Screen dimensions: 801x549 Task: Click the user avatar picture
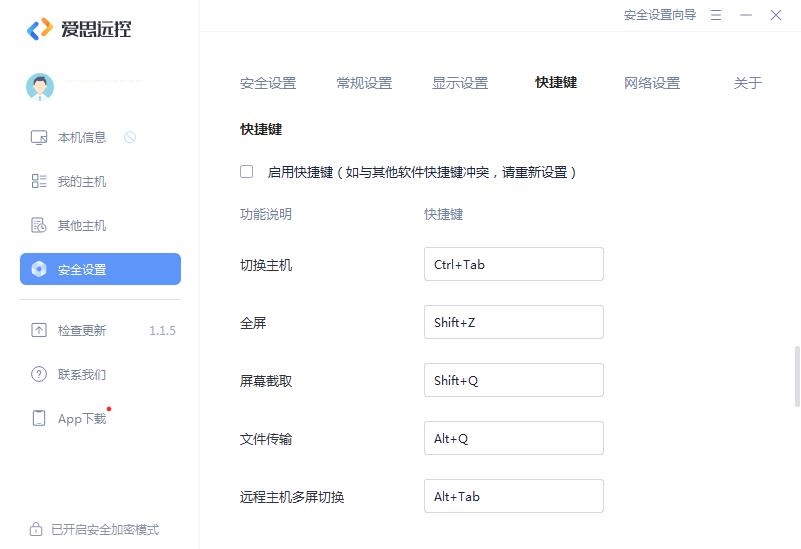40,87
